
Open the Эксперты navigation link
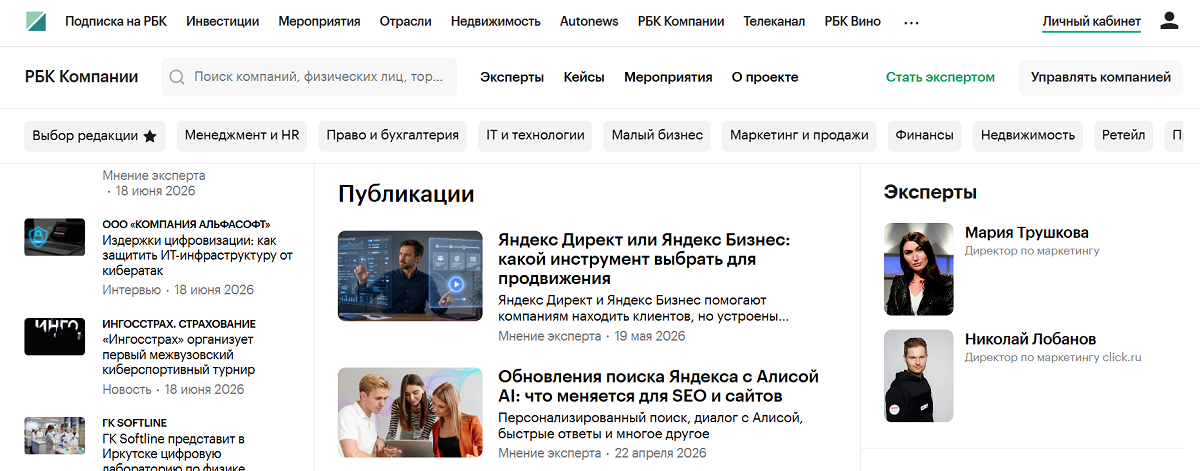tap(512, 77)
